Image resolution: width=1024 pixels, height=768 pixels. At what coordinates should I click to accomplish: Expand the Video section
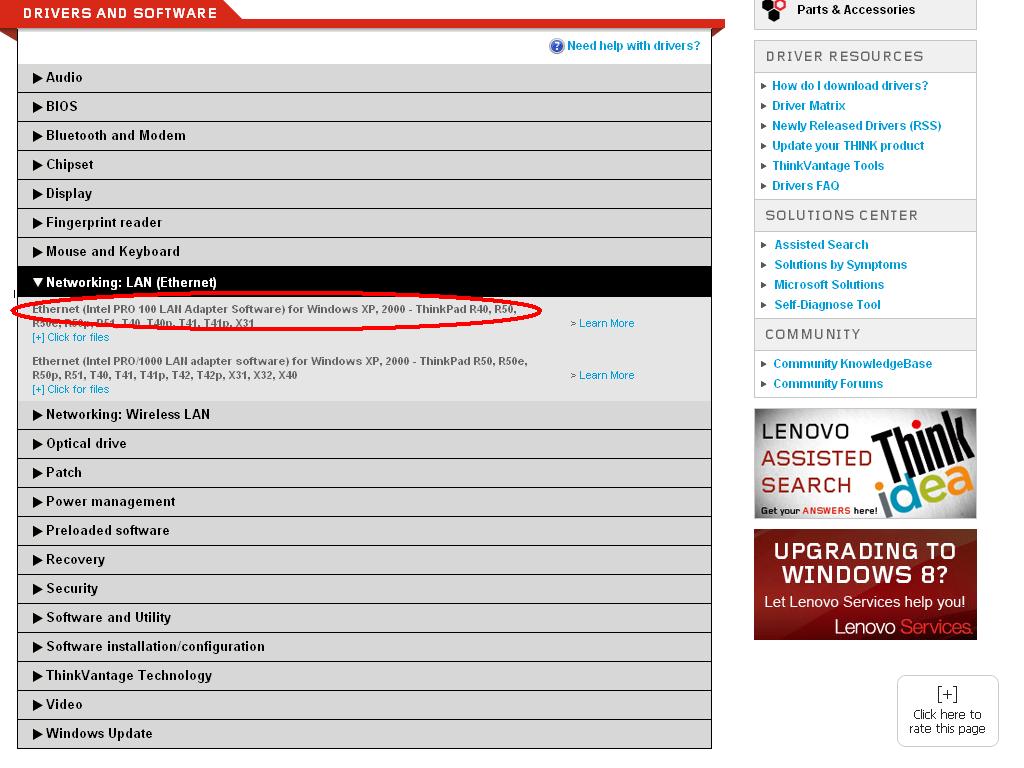[364, 705]
